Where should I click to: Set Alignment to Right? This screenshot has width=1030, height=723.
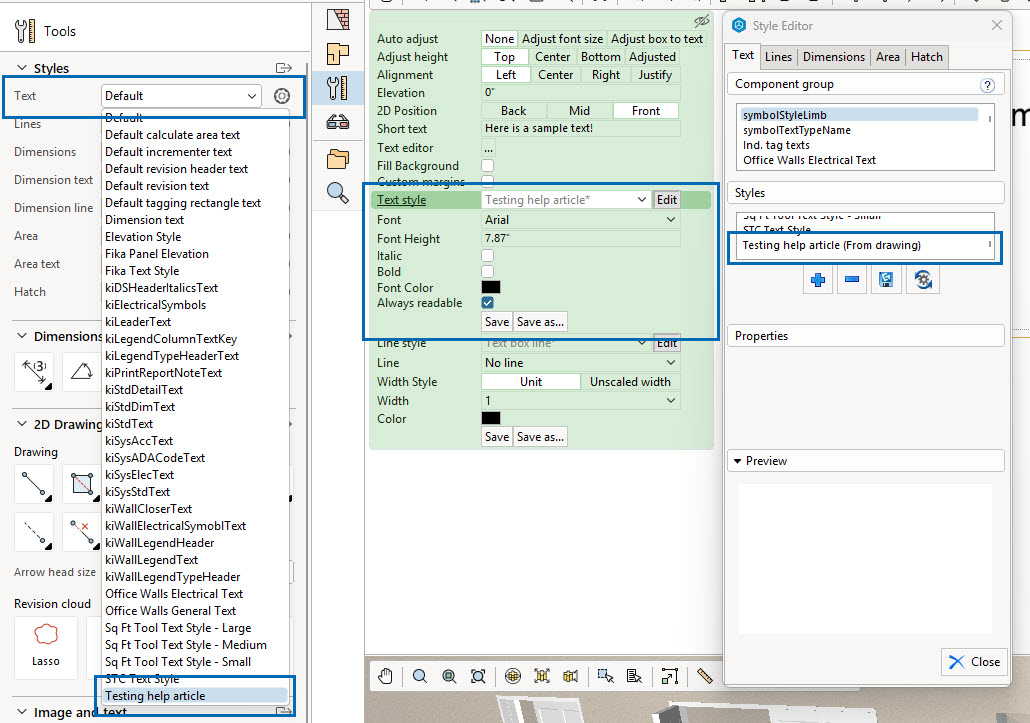tap(606, 75)
